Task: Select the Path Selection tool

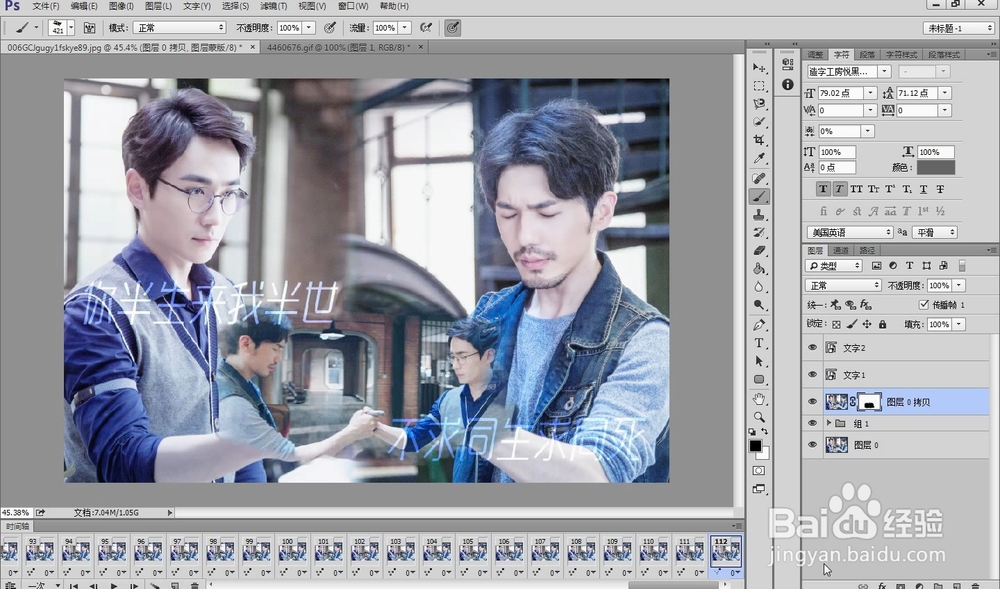Action: click(759, 361)
